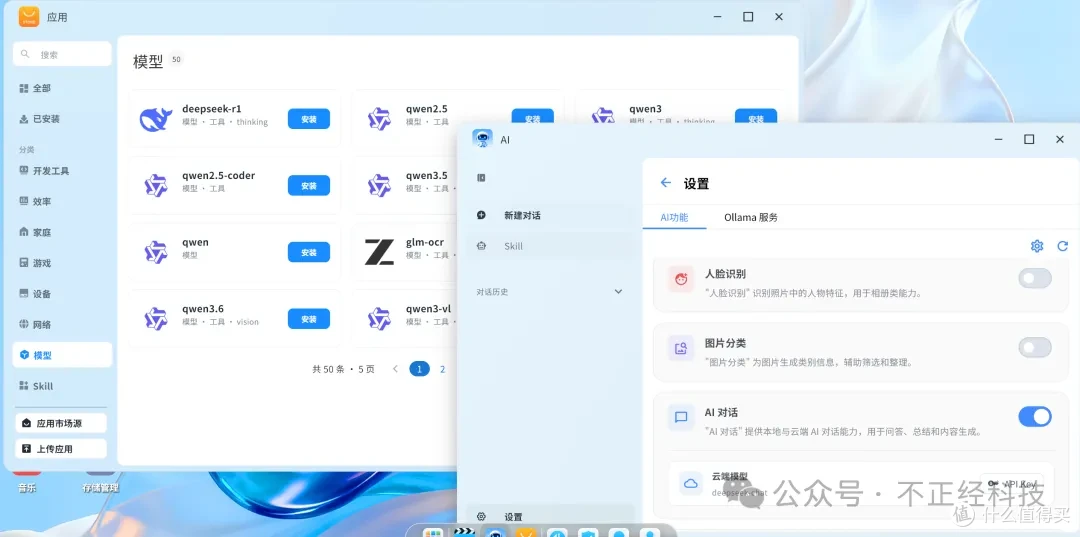1080x537 pixels.
Task: Click the glm-ocr model name
Action: (x=425, y=242)
